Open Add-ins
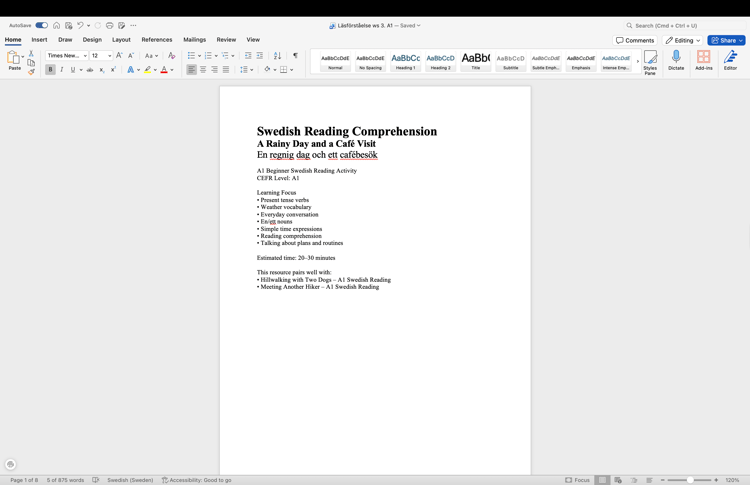750x485 pixels. click(x=704, y=60)
